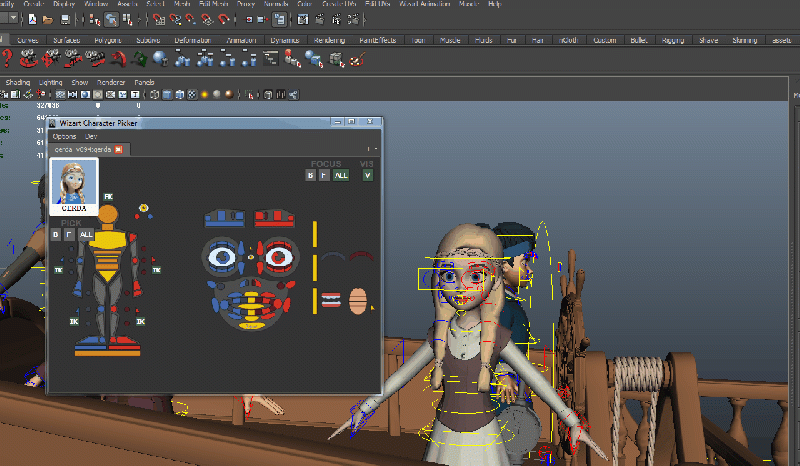This screenshot has height=466, width=800.
Task: Click the teeth mouth control icon
Action: tap(331, 299)
